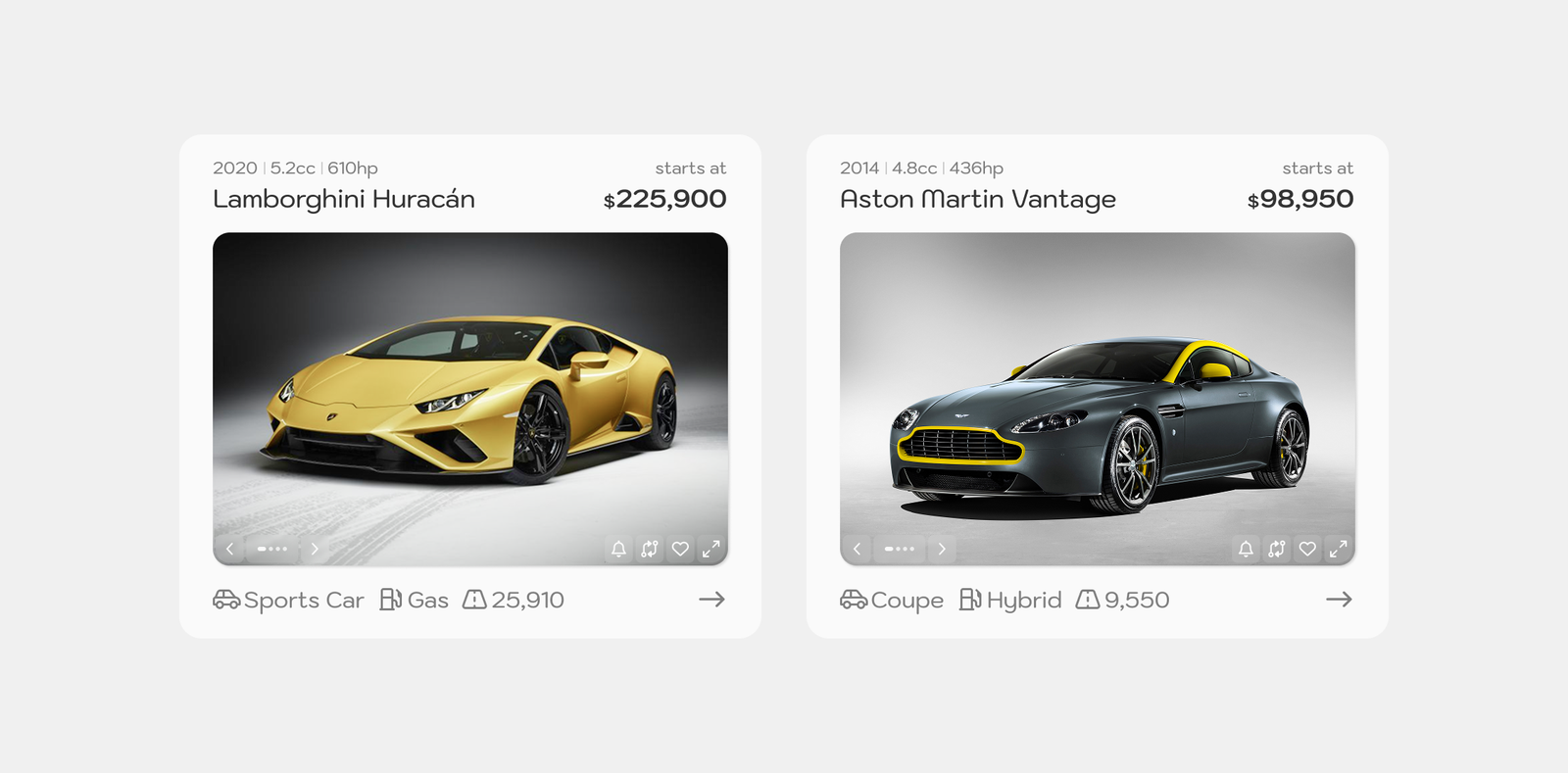1568x773 pixels.
Task: Expand the Aston Martin image to fullscreen
Action: 1339,549
